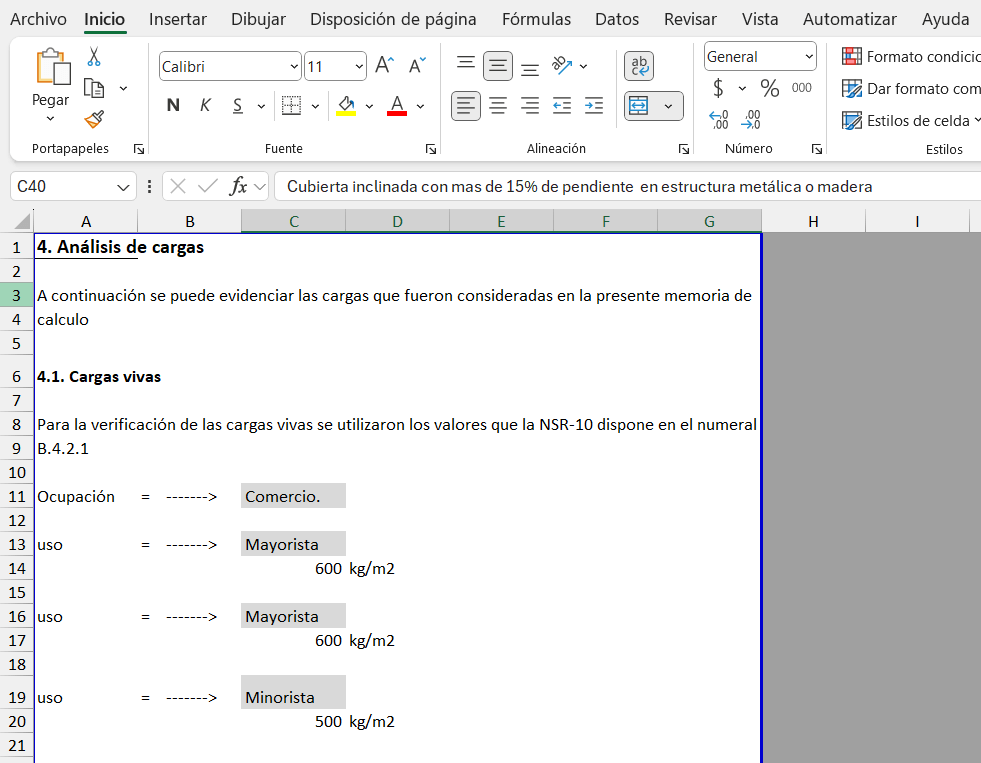Click the Wrap Text icon
Viewport: 981px width, 763px height.
639,66
